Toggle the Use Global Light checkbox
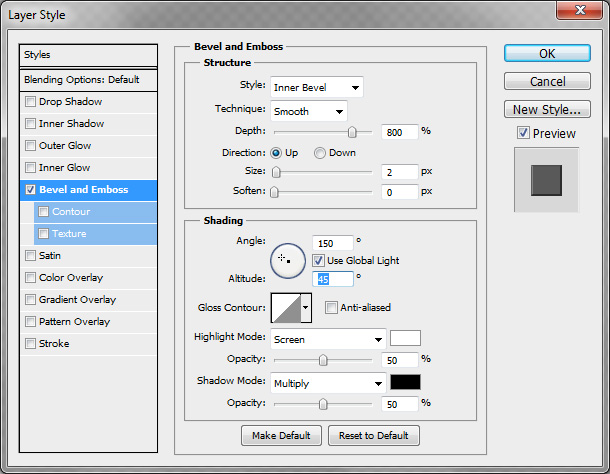Viewport: 610px width, 474px height. tap(318, 260)
